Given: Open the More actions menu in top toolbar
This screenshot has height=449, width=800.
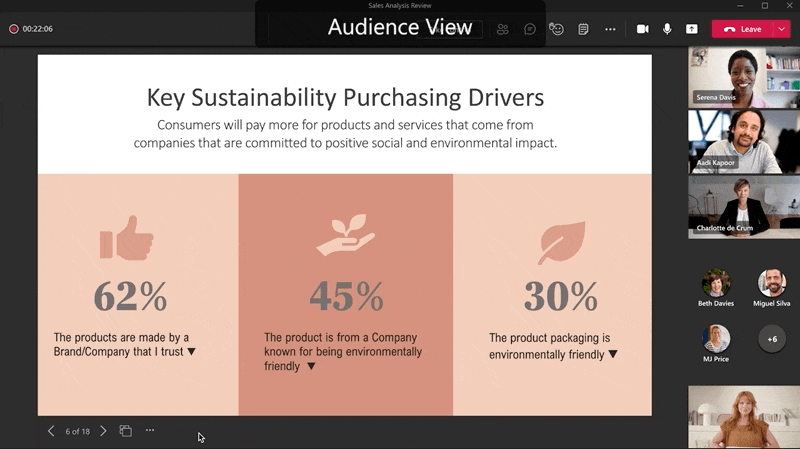Looking at the screenshot, I should pyautogui.click(x=610, y=29).
